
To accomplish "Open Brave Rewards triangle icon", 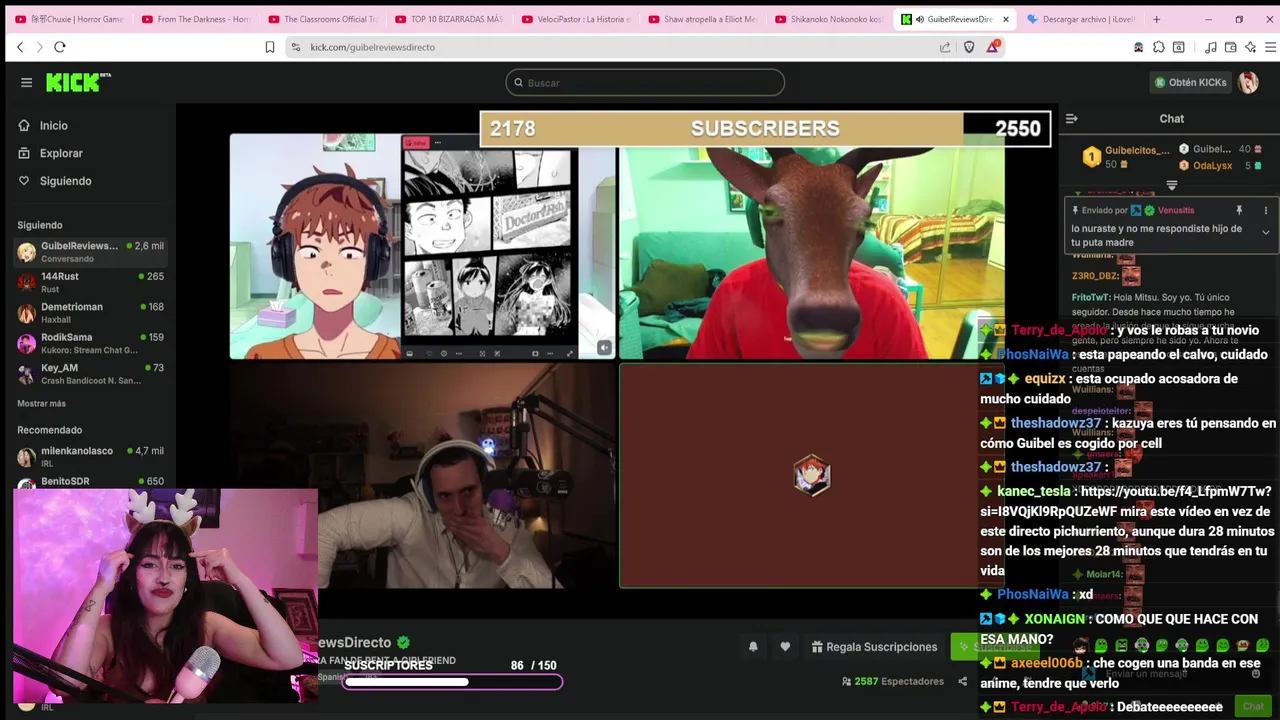I will pyautogui.click(x=993, y=47).
